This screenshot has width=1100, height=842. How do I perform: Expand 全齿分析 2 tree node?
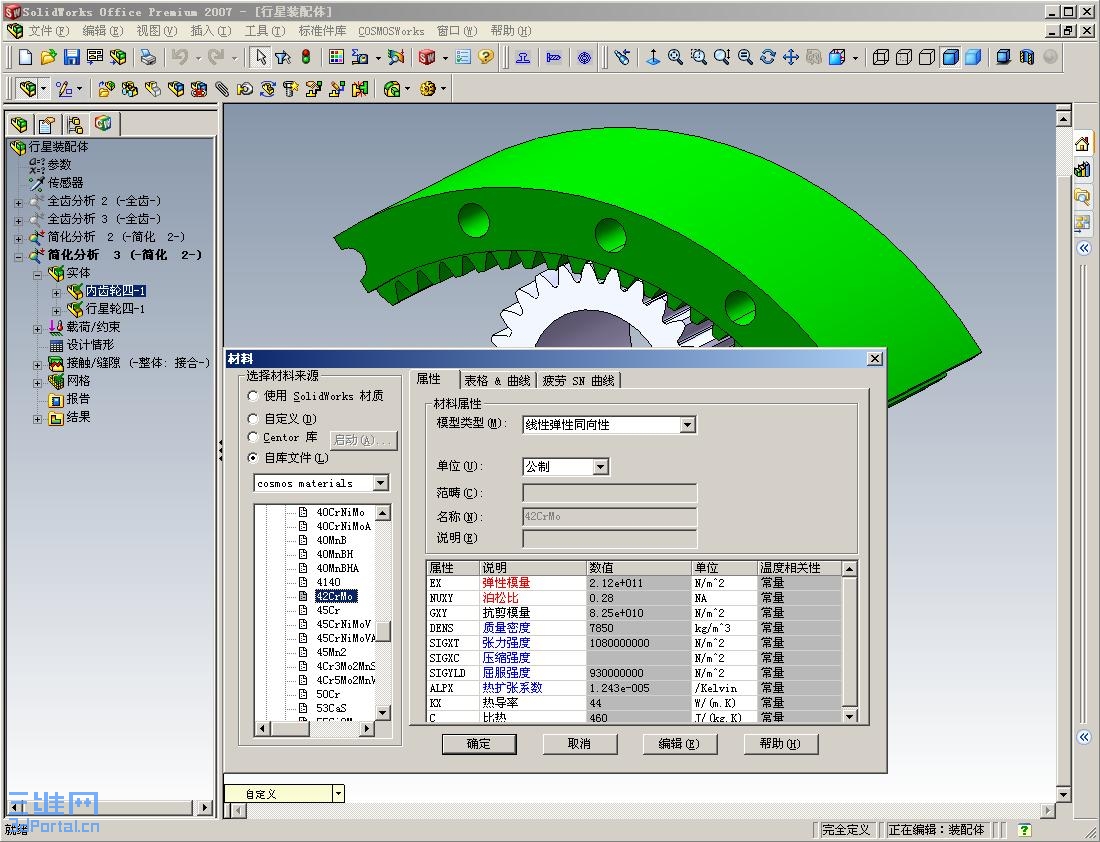pos(19,202)
